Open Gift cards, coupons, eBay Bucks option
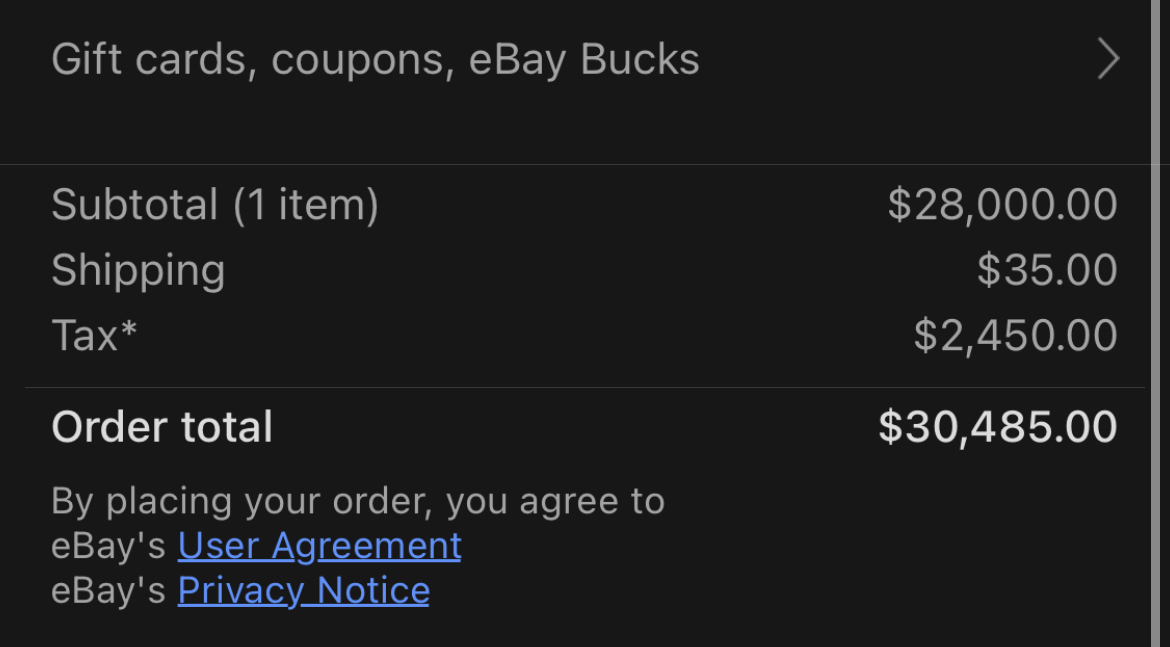The width and height of the screenshot is (1170, 647). pyautogui.click(x=375, y=60)
